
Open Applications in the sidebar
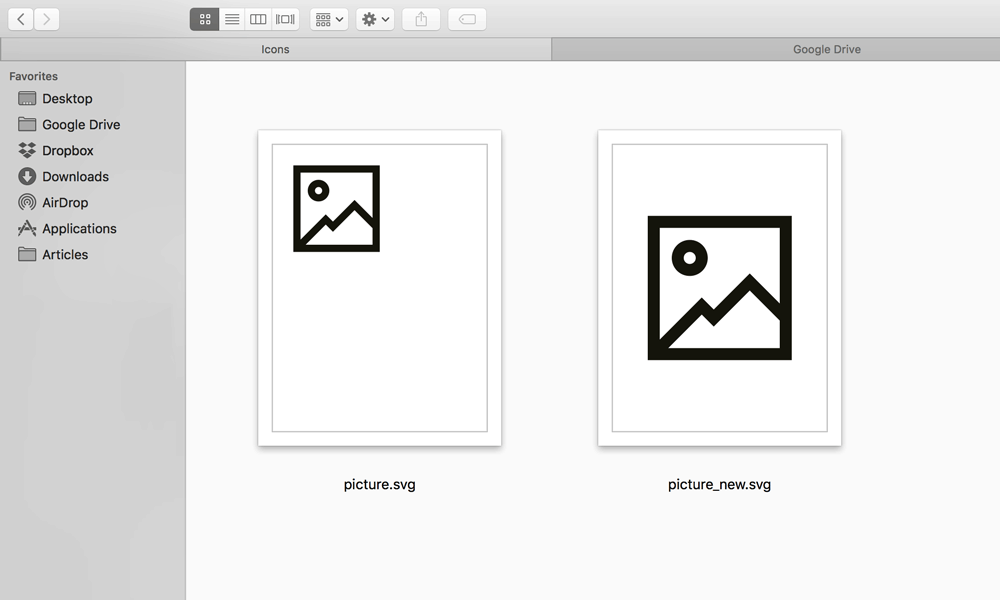[92, 228]
